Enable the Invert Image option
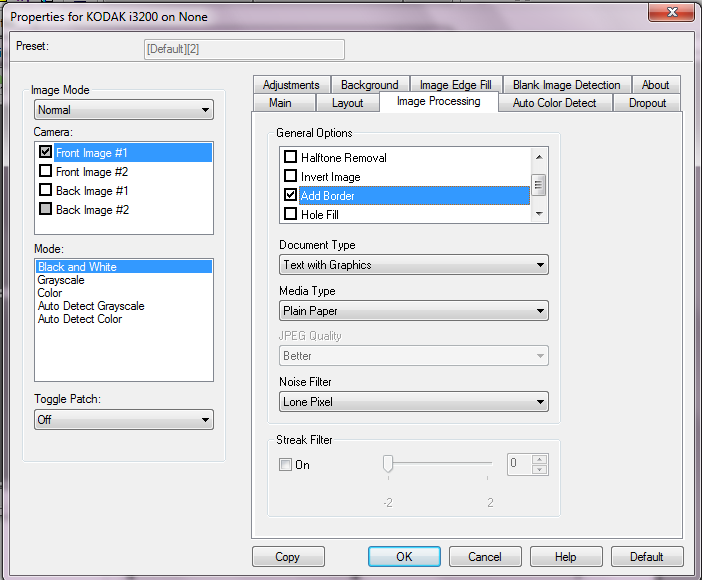702x580 pixels. pos(291,176)
